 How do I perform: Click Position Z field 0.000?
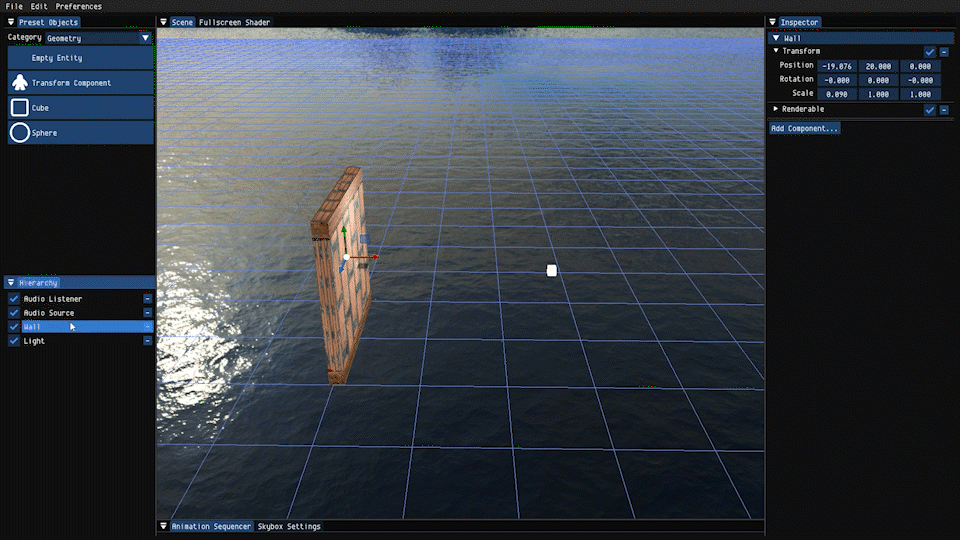pyautogui.click(x=920, y=66)
